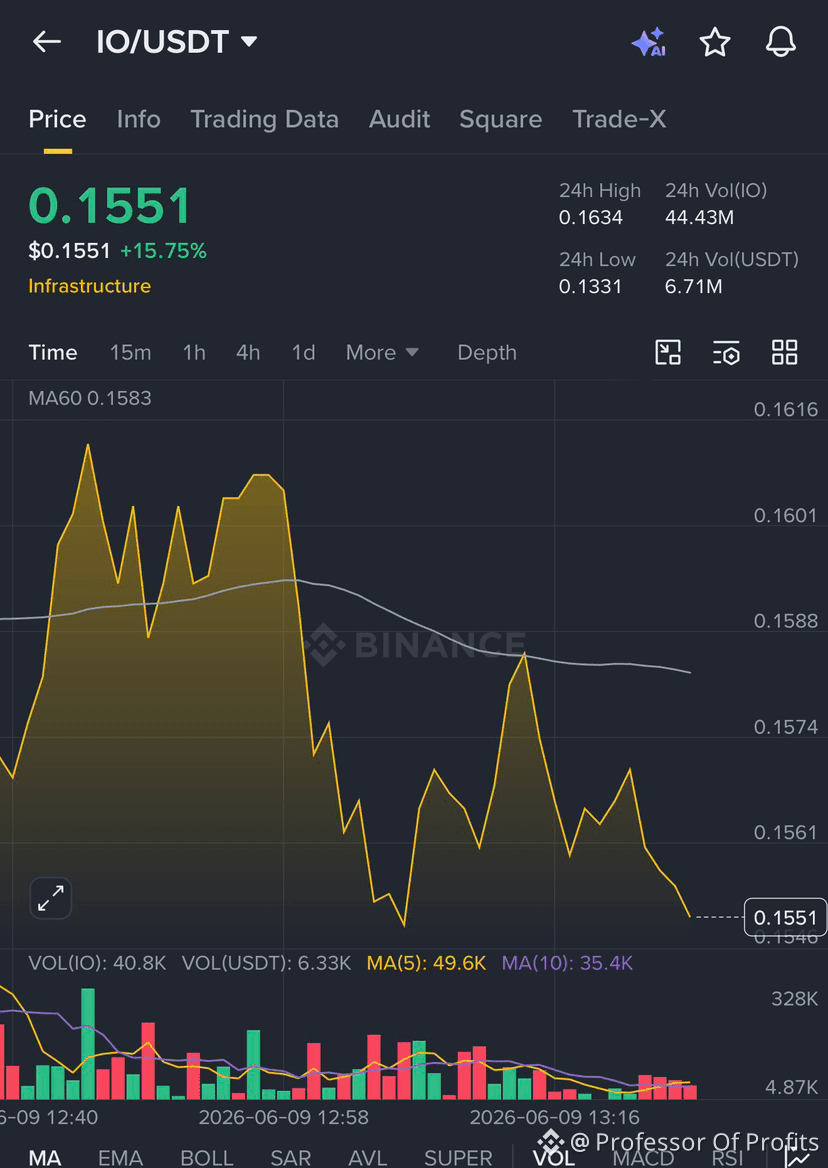This screenshot has width=828, height=1168.
Task: Click the 328K volume axis label
Action: (794, 999)
